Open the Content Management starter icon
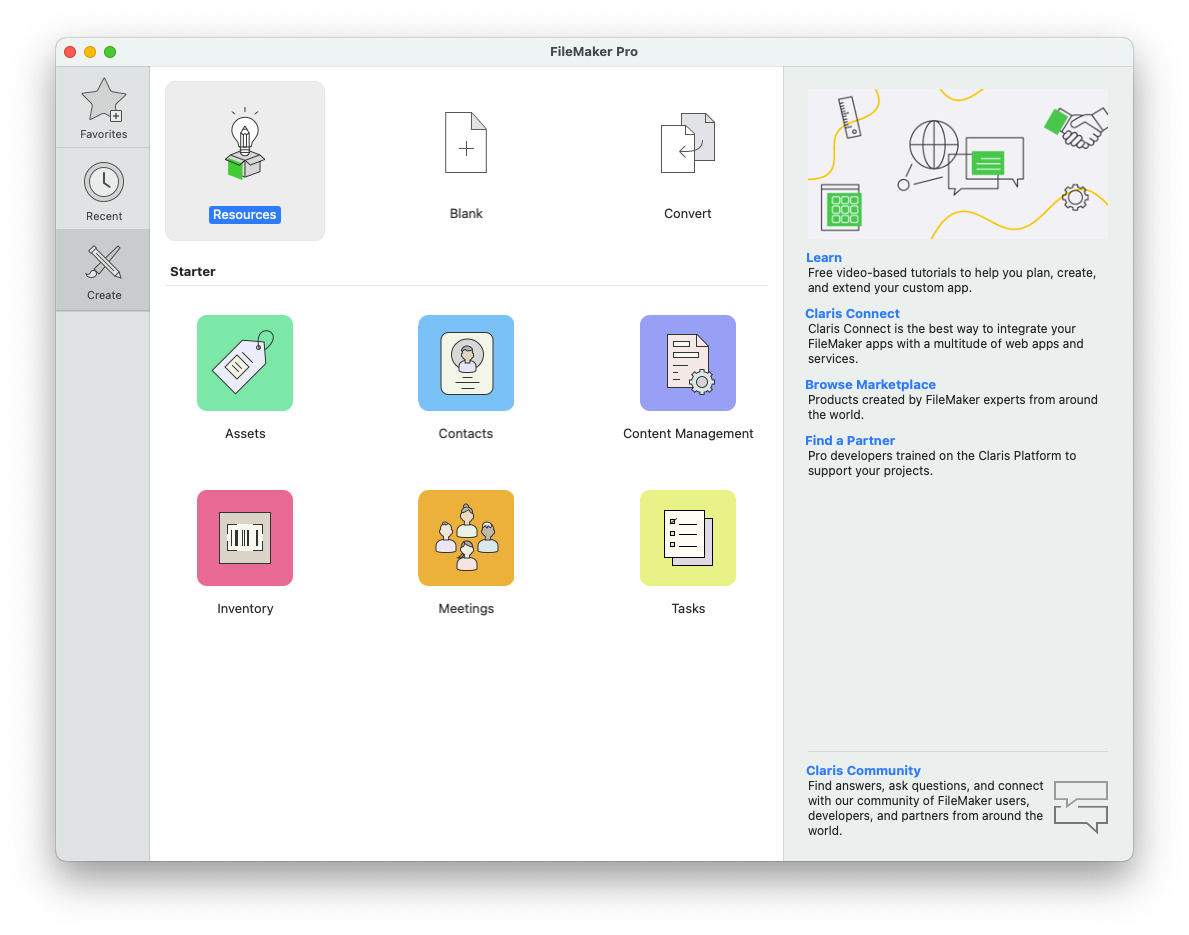 [x=688, y=363]
